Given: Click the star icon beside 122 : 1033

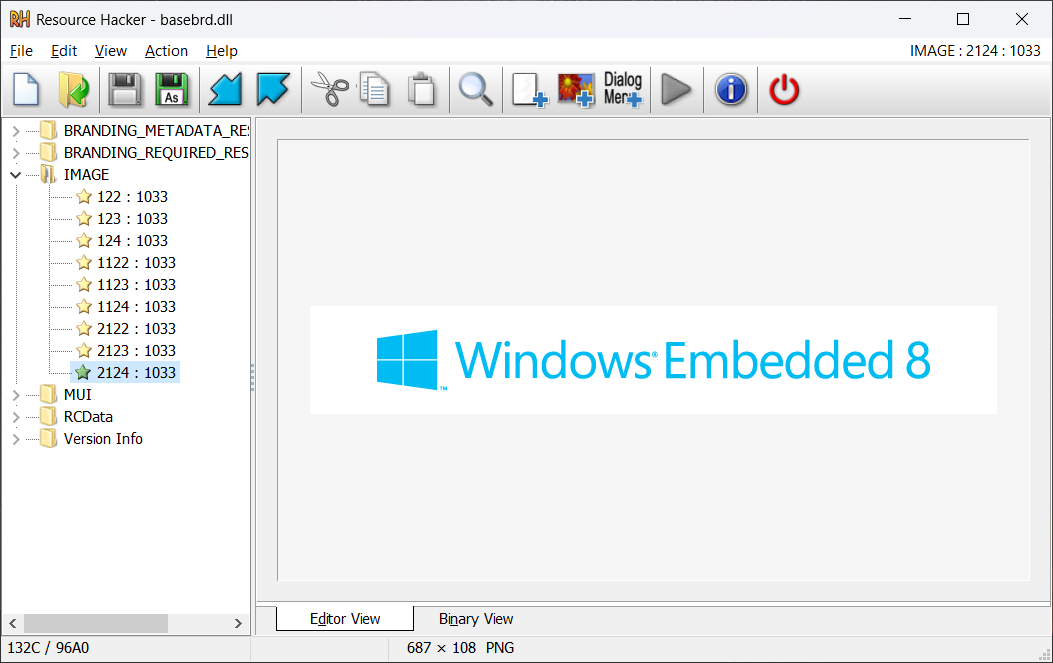Looking at the screenshot, I should (84, 197).
